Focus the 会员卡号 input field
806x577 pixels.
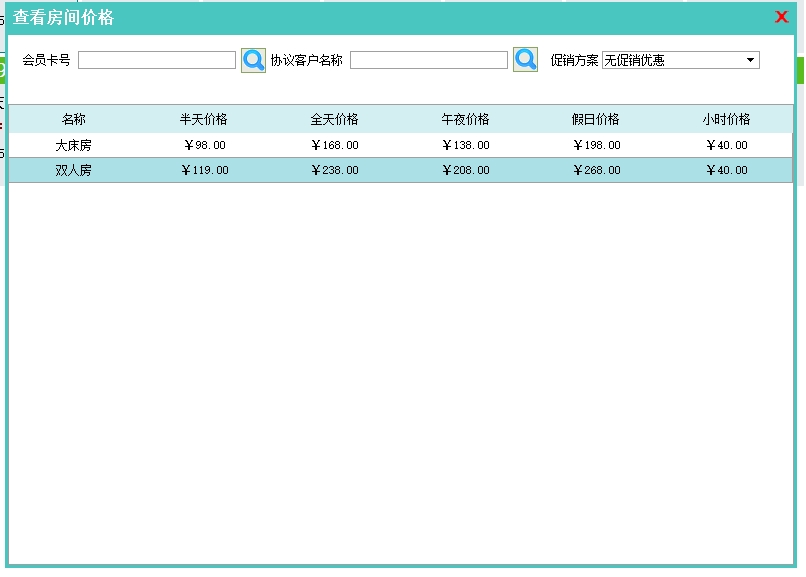tap(157, 61)
